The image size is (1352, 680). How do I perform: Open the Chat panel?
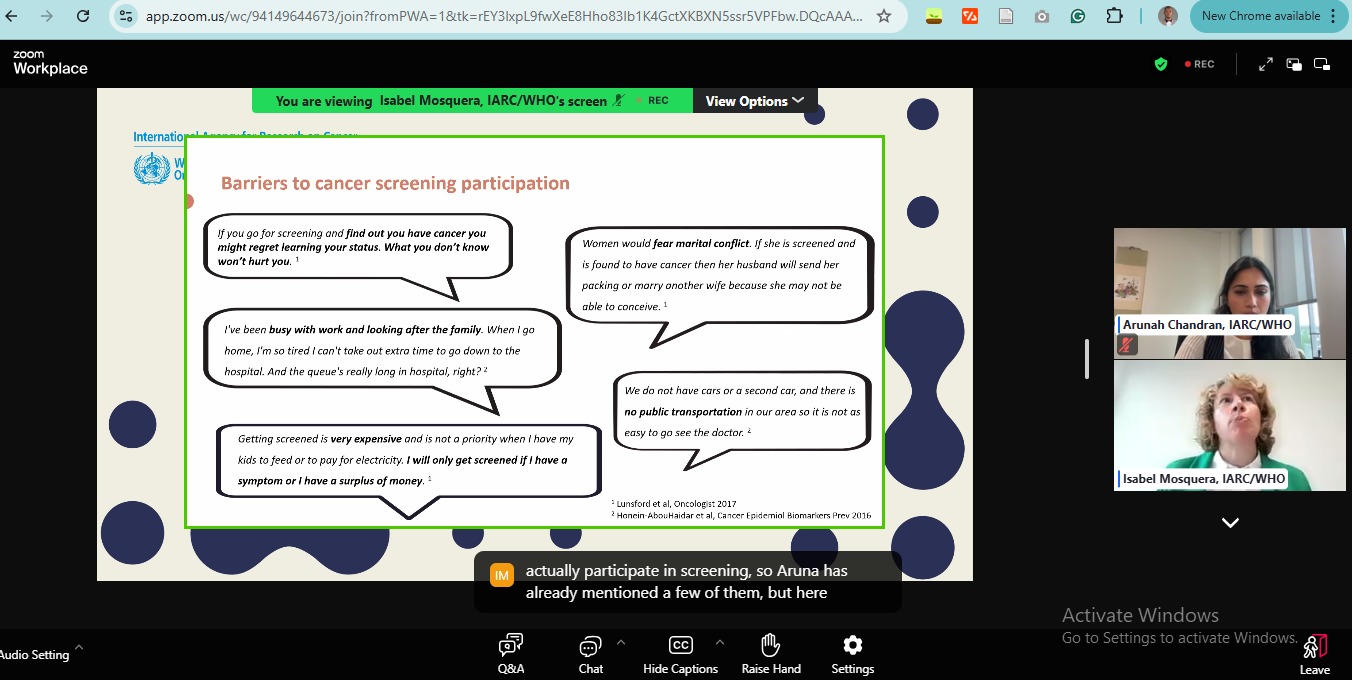(591, 654)
